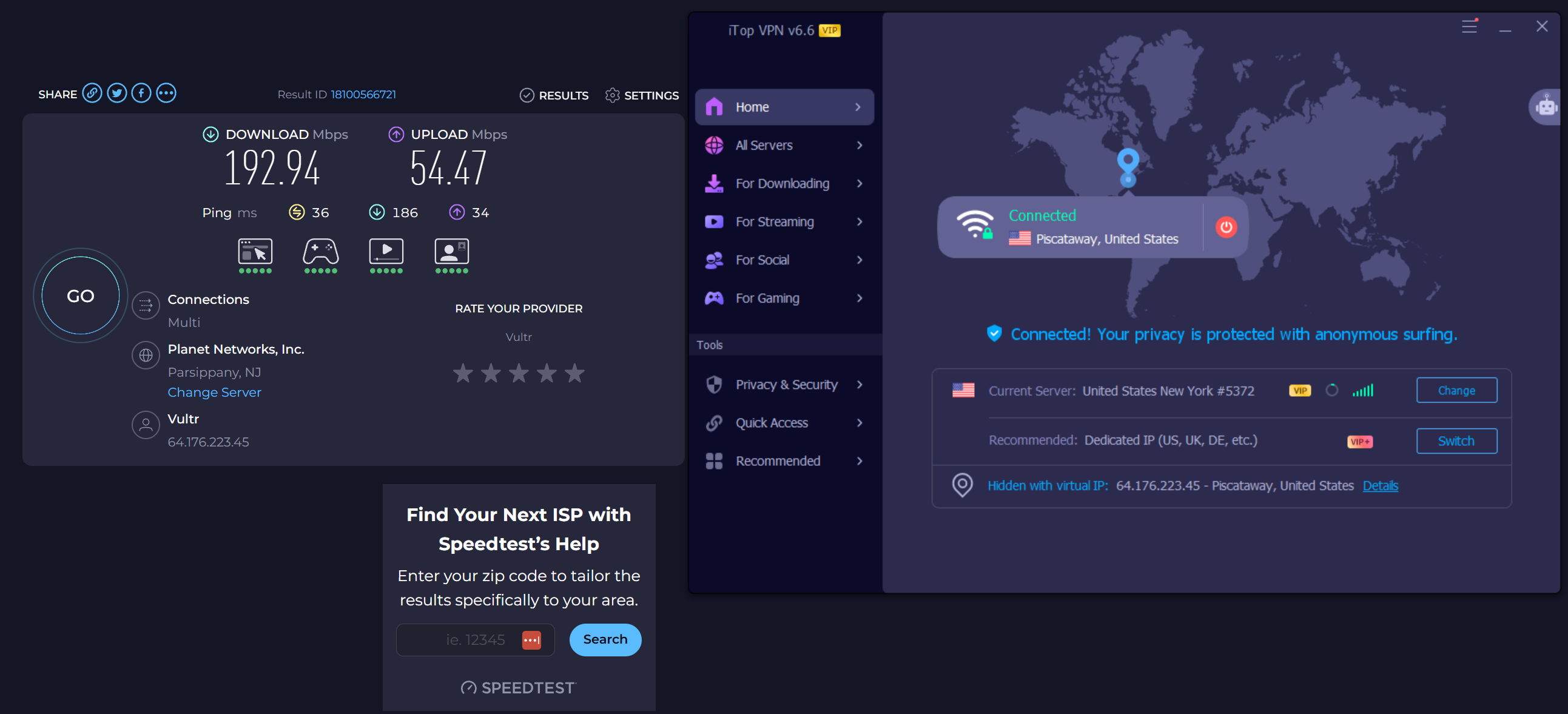Rate Vultr five stars

574,374
